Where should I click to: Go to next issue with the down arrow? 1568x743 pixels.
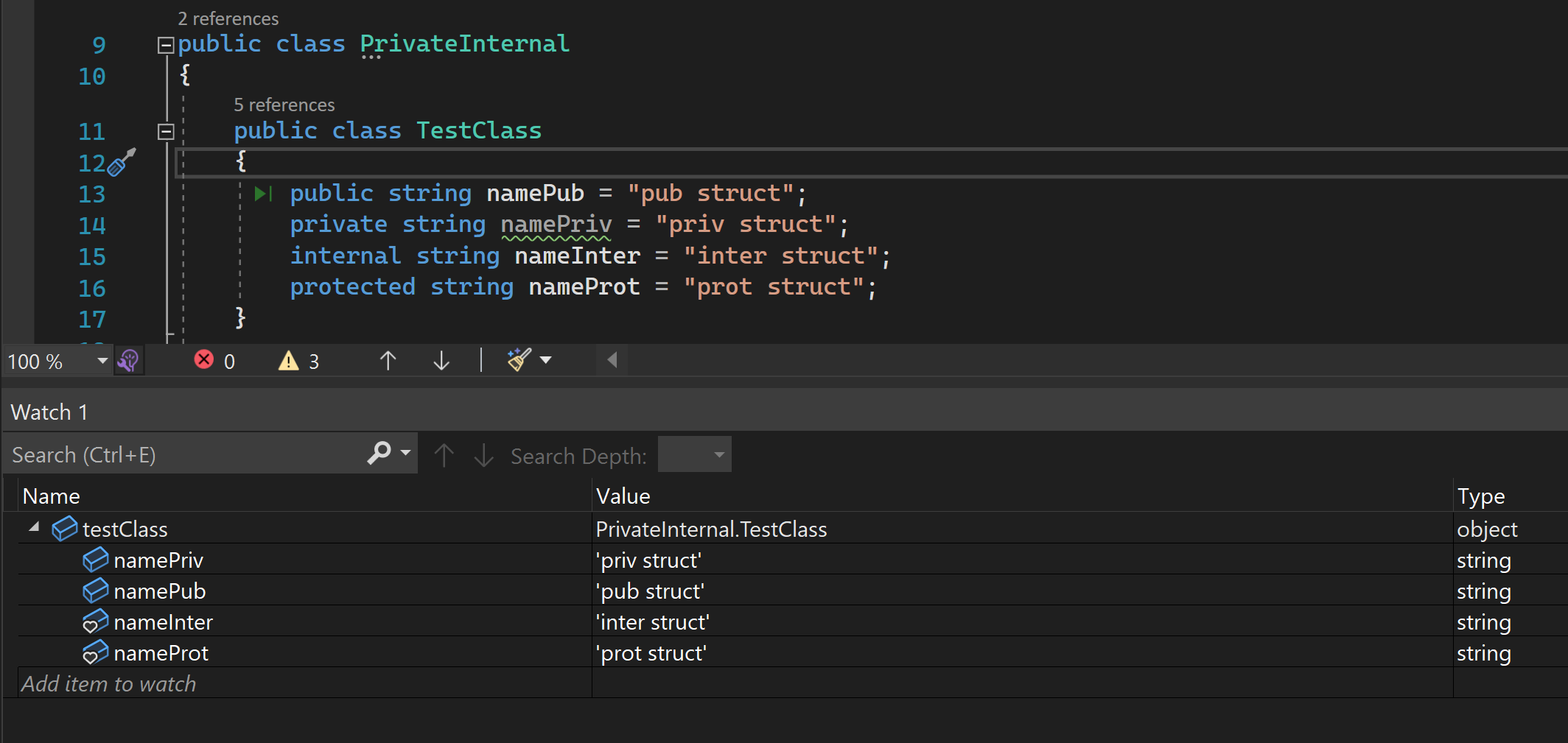click(x=441, y=360)
